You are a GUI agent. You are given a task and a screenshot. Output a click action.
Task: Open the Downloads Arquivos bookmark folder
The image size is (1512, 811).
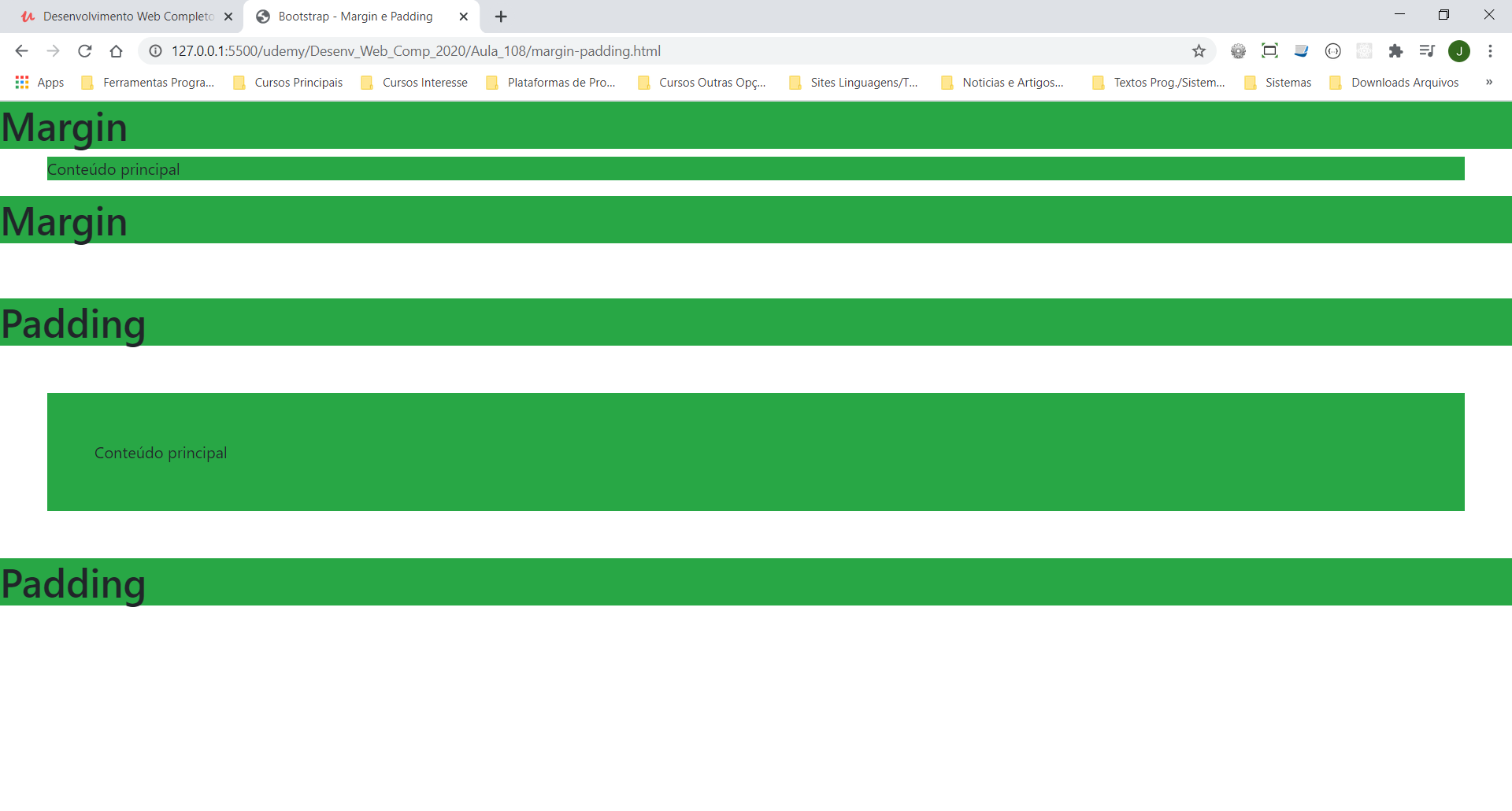point(1395,83)
